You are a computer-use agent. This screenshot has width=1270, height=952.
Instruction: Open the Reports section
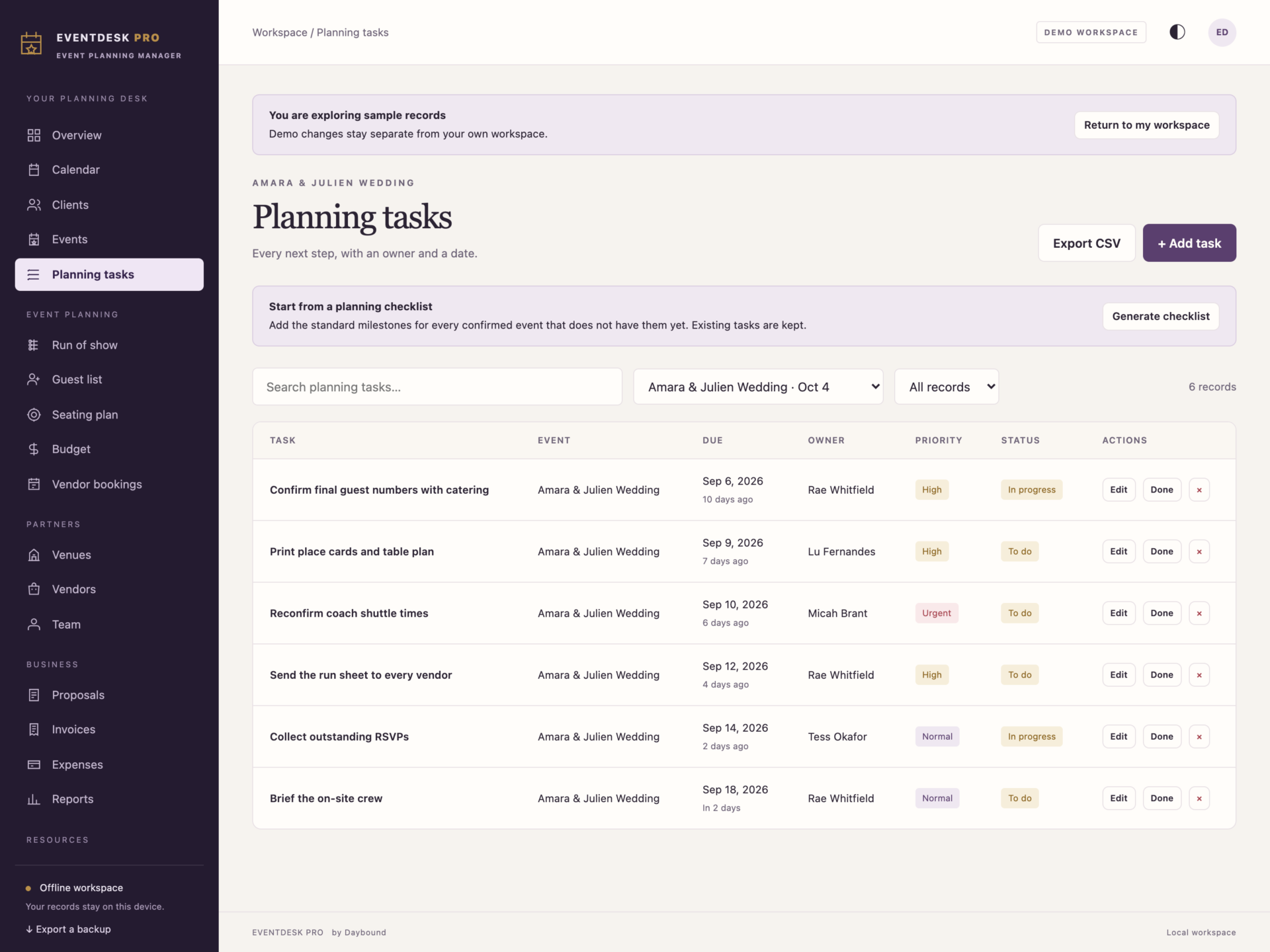(x=109, y=799)
